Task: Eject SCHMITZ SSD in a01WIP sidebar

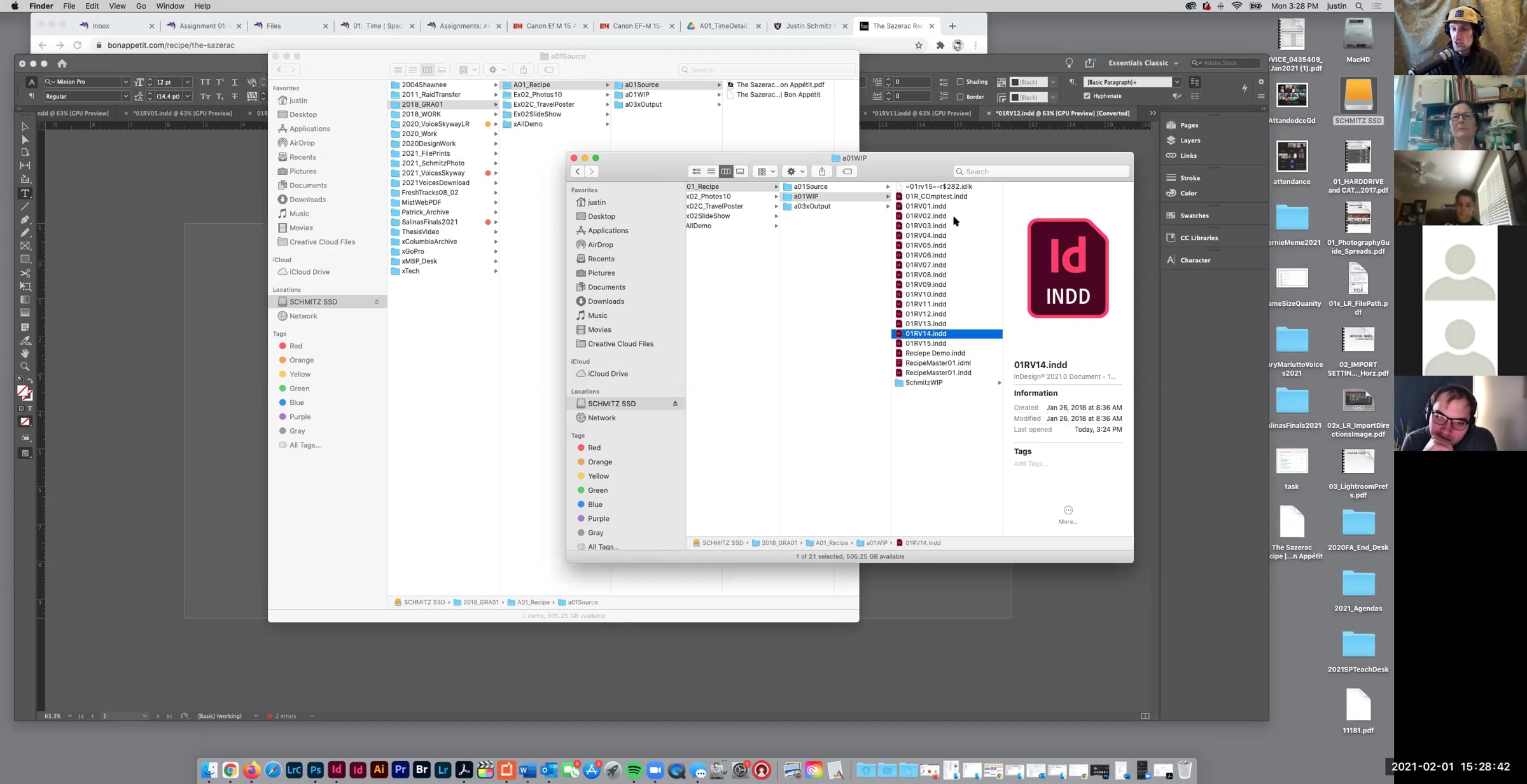Action: click(675, 404)
